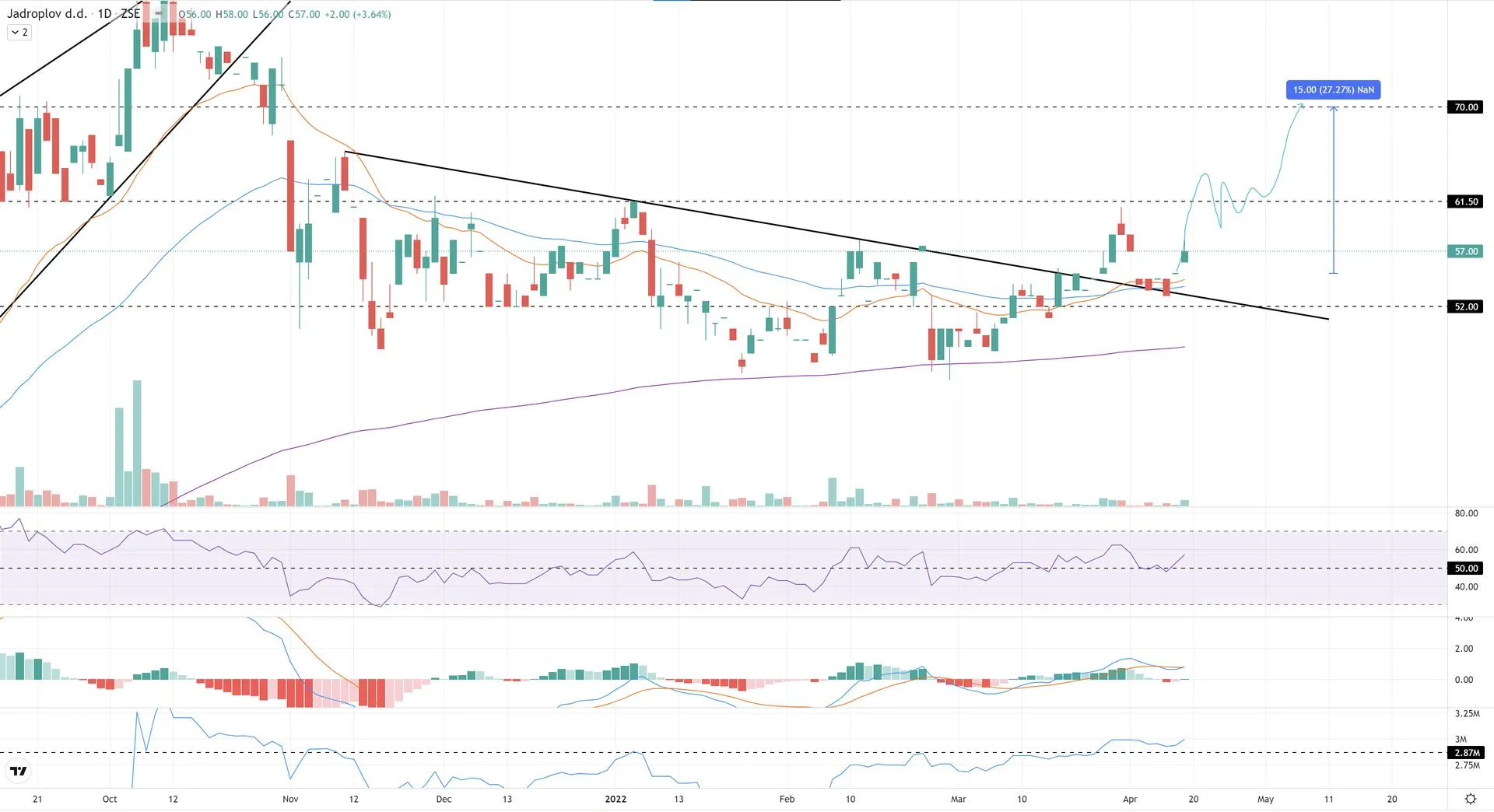Image resolution: width=1494 pixels, height=812 pixels.
Task: Select the 52.00 support level label
Action: [x=1465, y=307]
